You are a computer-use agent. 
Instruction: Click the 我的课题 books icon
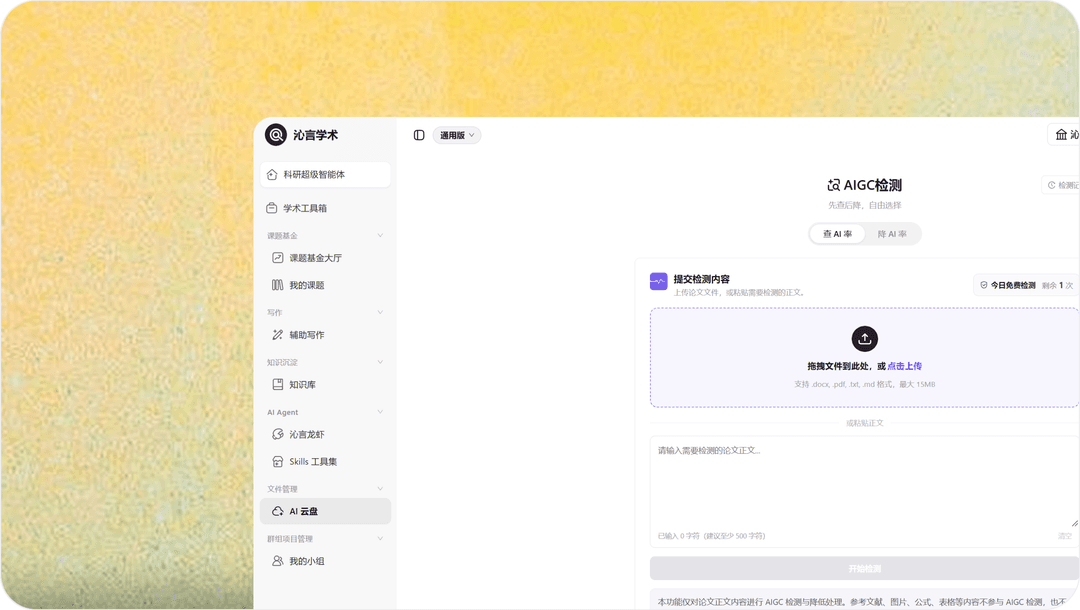pos(278,285)
